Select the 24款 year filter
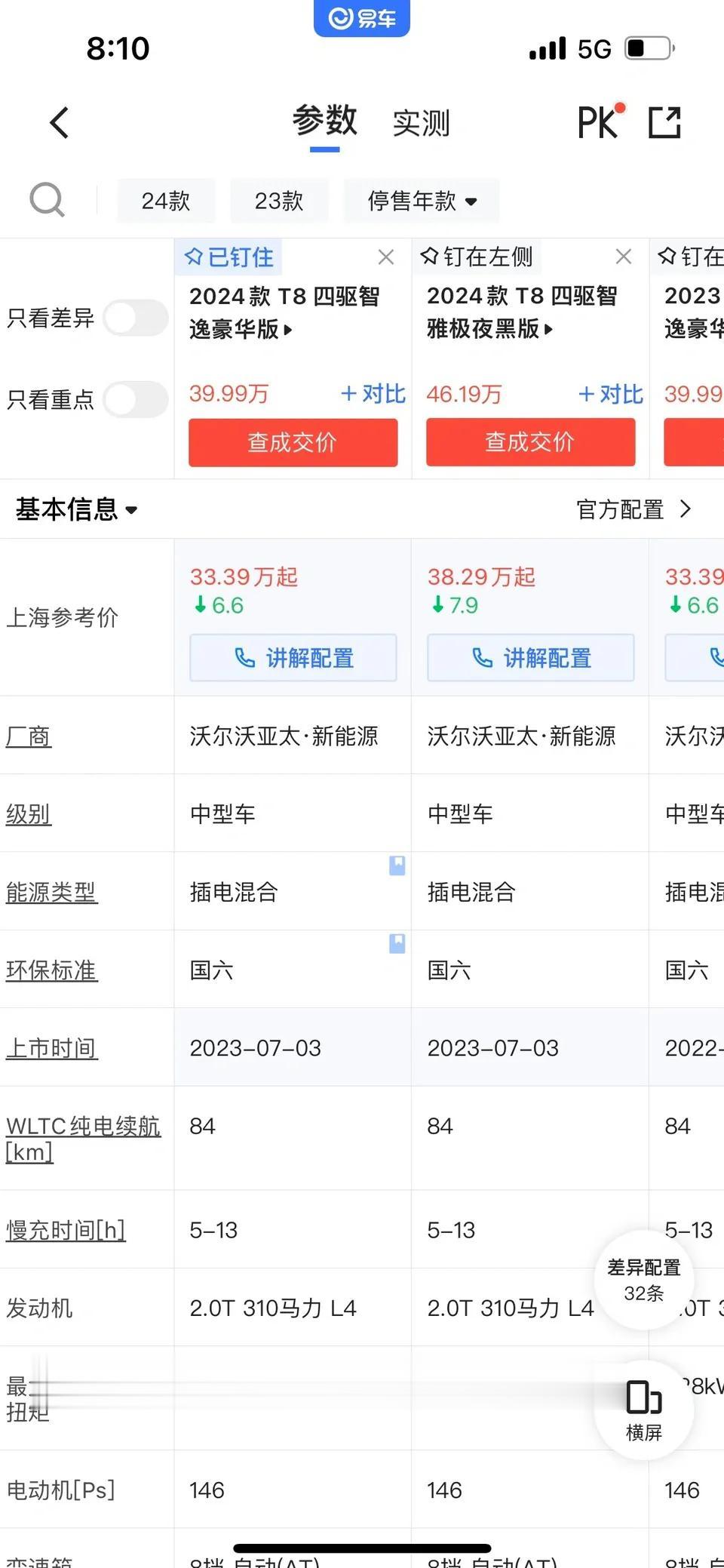Image resolution: width=724 pixels, height=1568 pixels. coord(166,201)
